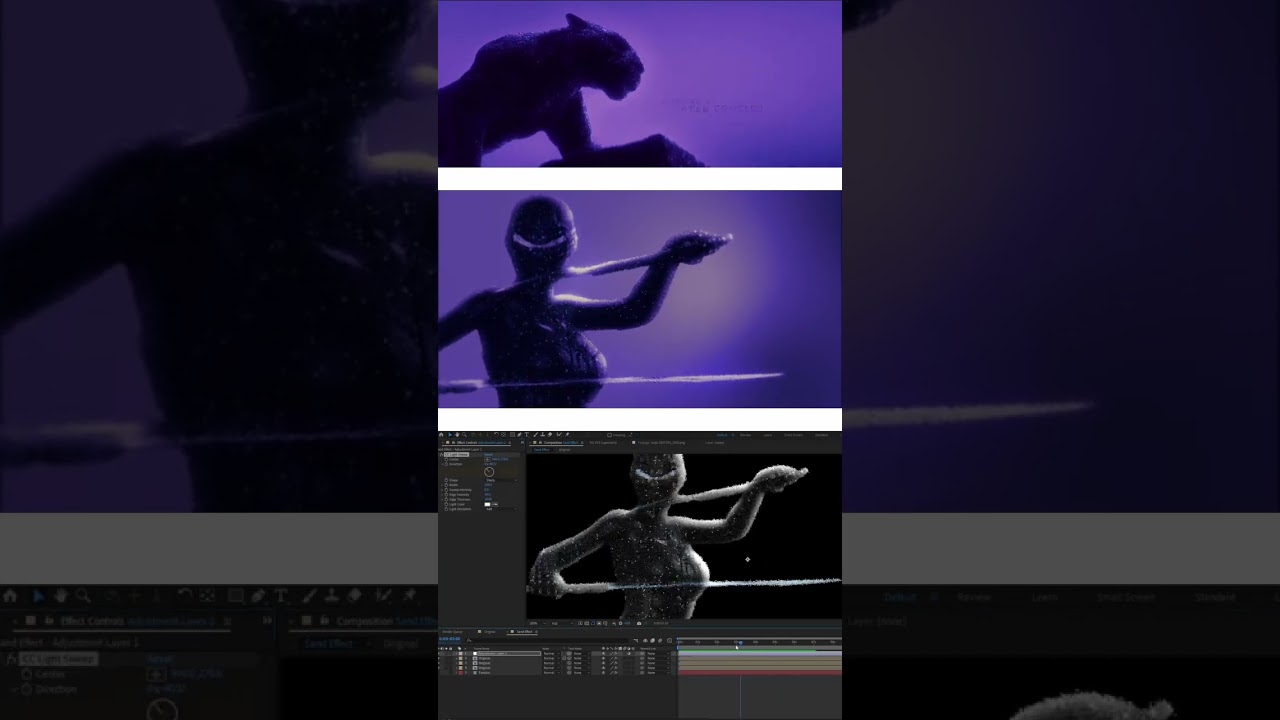
Task: Click the purple panther silhouette image
Action: (x=640, y=84)
